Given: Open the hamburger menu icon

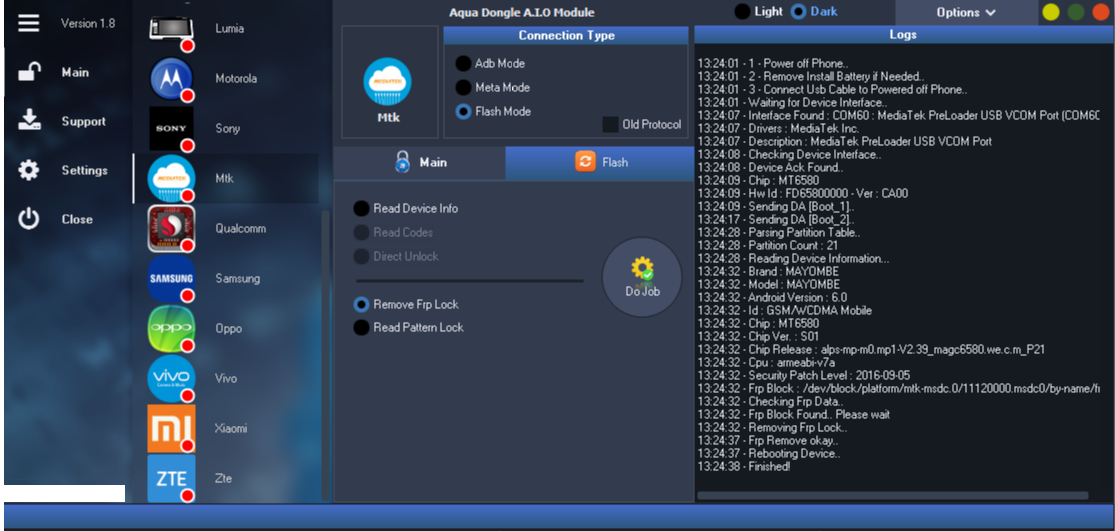Looking at the screenshot, I should coord(28,23).
